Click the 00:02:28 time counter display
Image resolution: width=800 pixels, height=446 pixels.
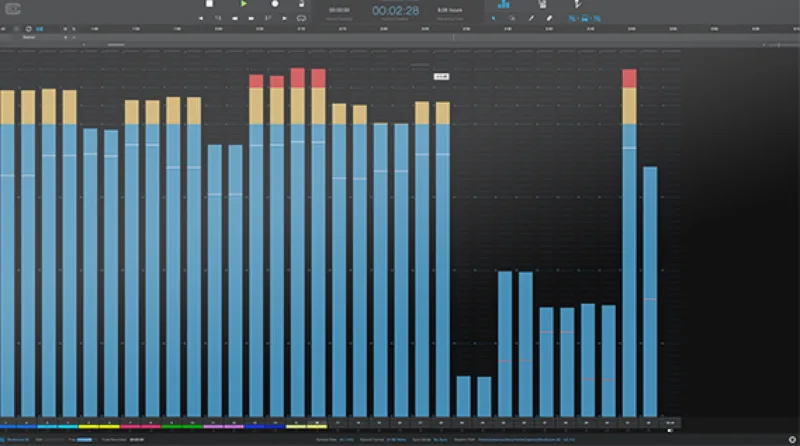click(x=395, y=11)
